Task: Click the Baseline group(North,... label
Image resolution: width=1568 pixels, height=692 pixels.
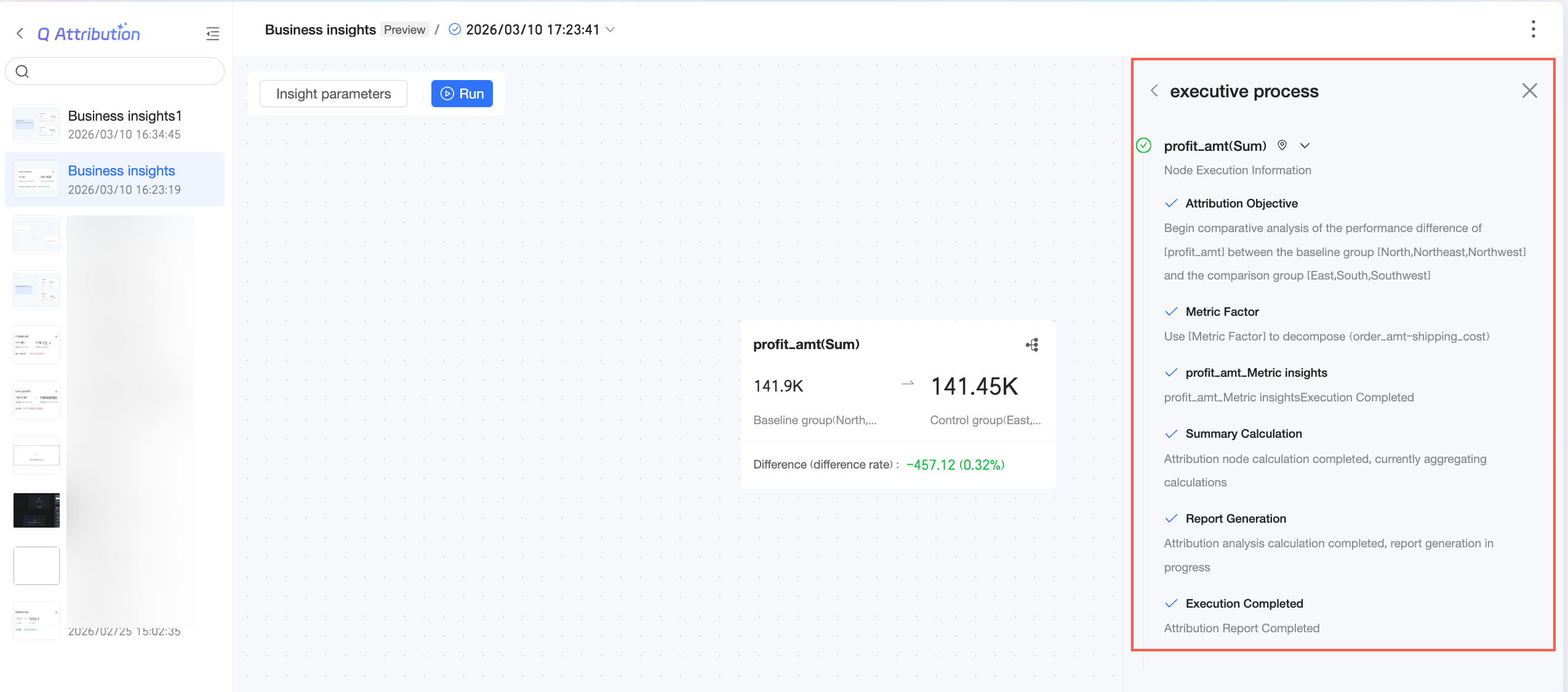Action: coord(815,420)
